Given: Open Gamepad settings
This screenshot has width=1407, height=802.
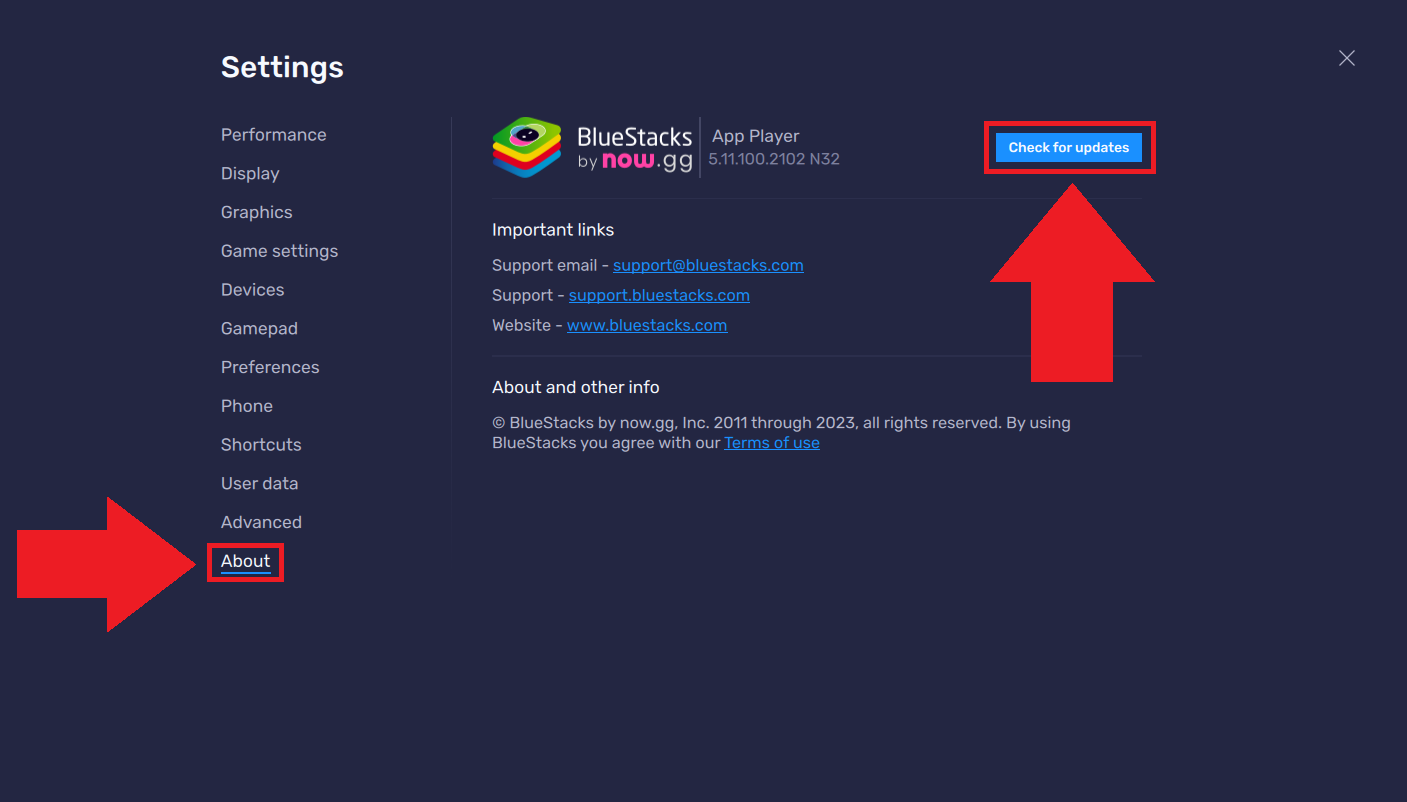Looking at the screenshot, I should [259, 329].
